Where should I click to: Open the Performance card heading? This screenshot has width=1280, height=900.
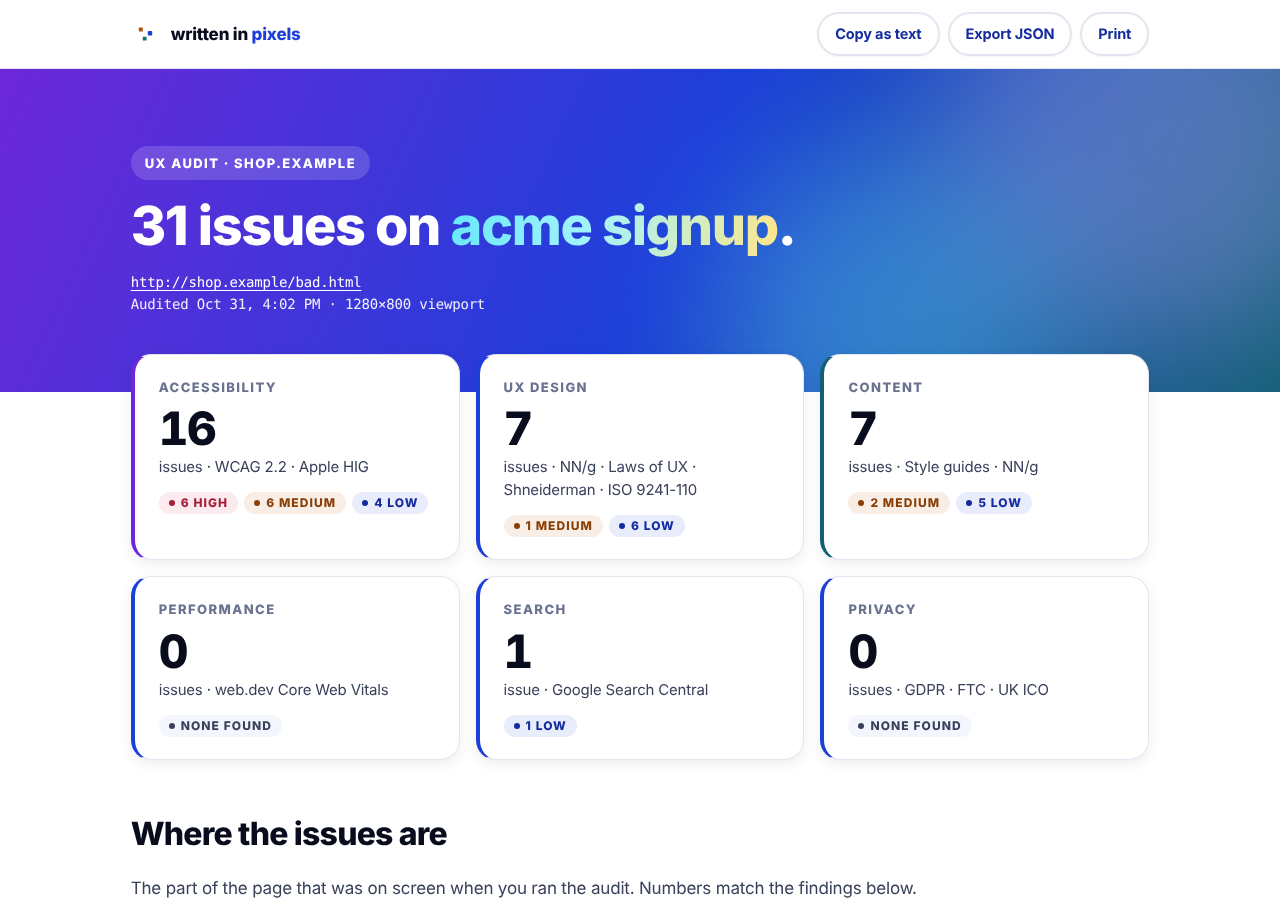point(217,609)
